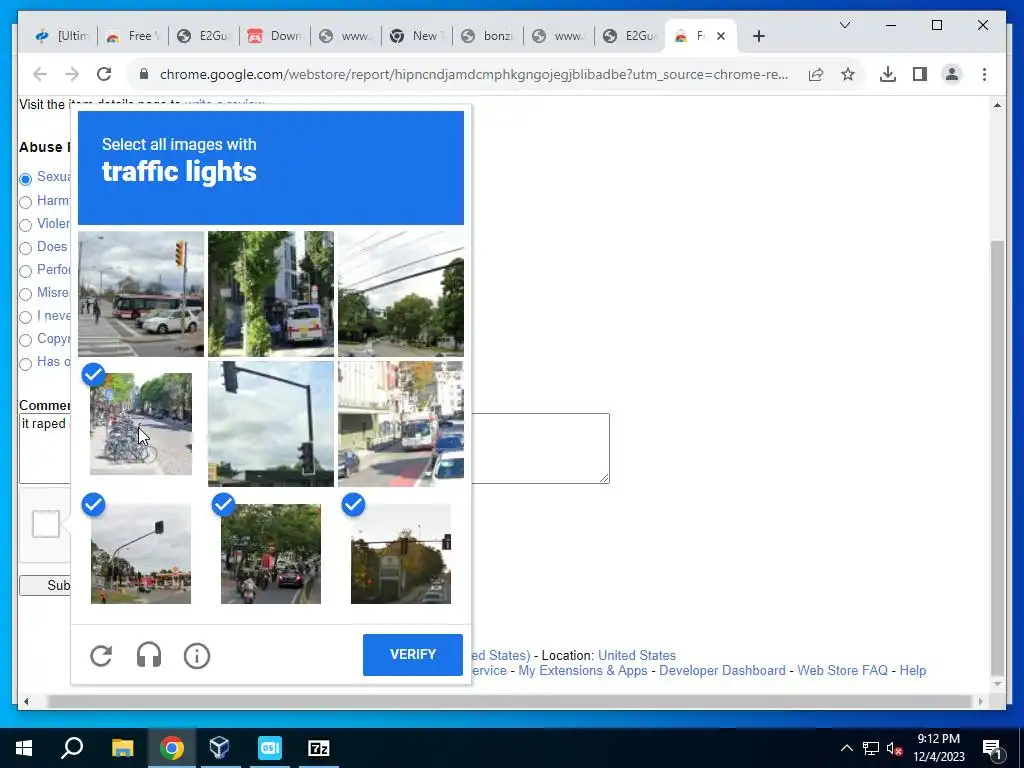Image resolution: width=1024 pixels, height=768 pixels.
Task: Open Windows search from the taskbar
Action: point(72,748)
